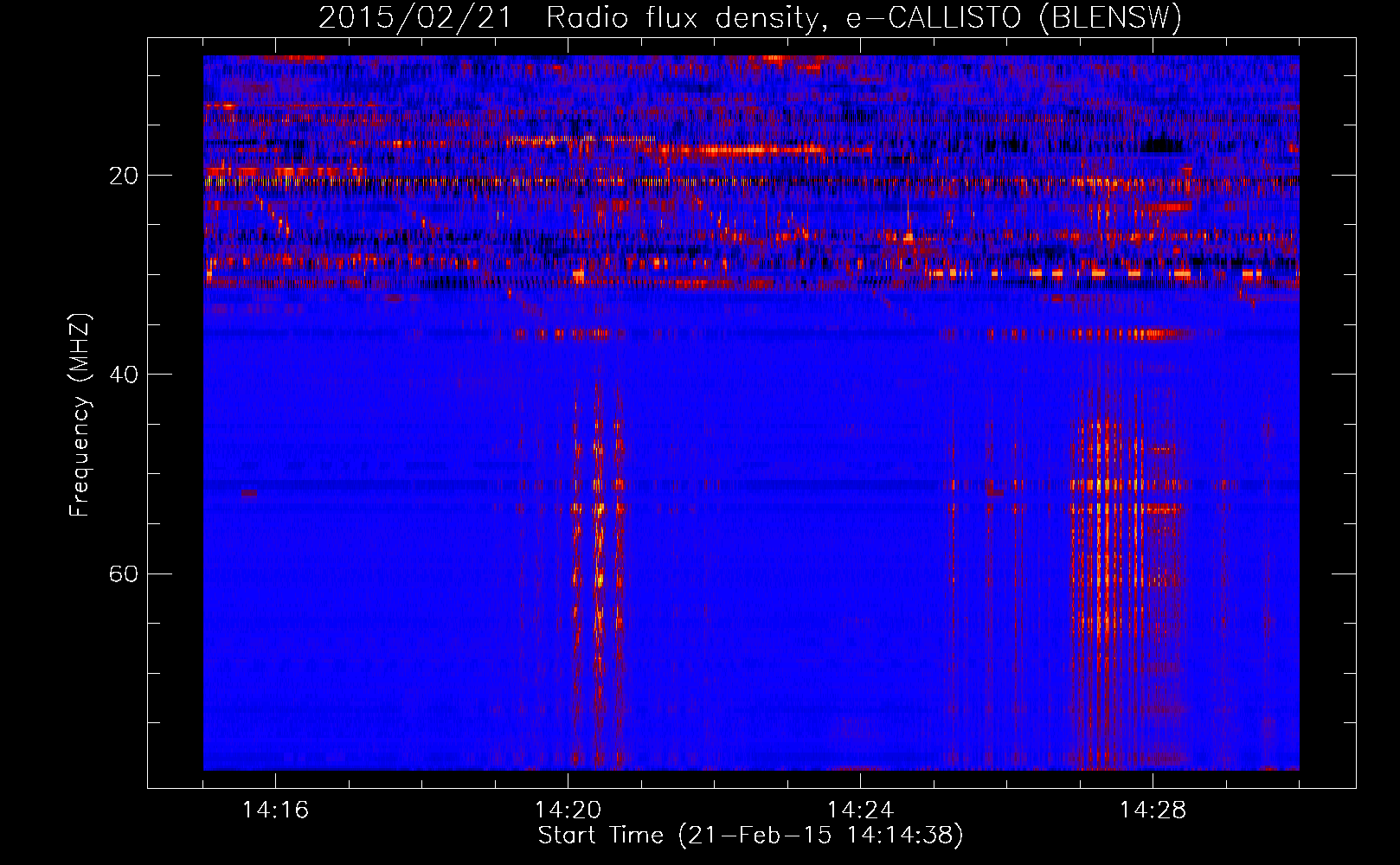Click the '40' frequency tick label

(x=124, y=375)
